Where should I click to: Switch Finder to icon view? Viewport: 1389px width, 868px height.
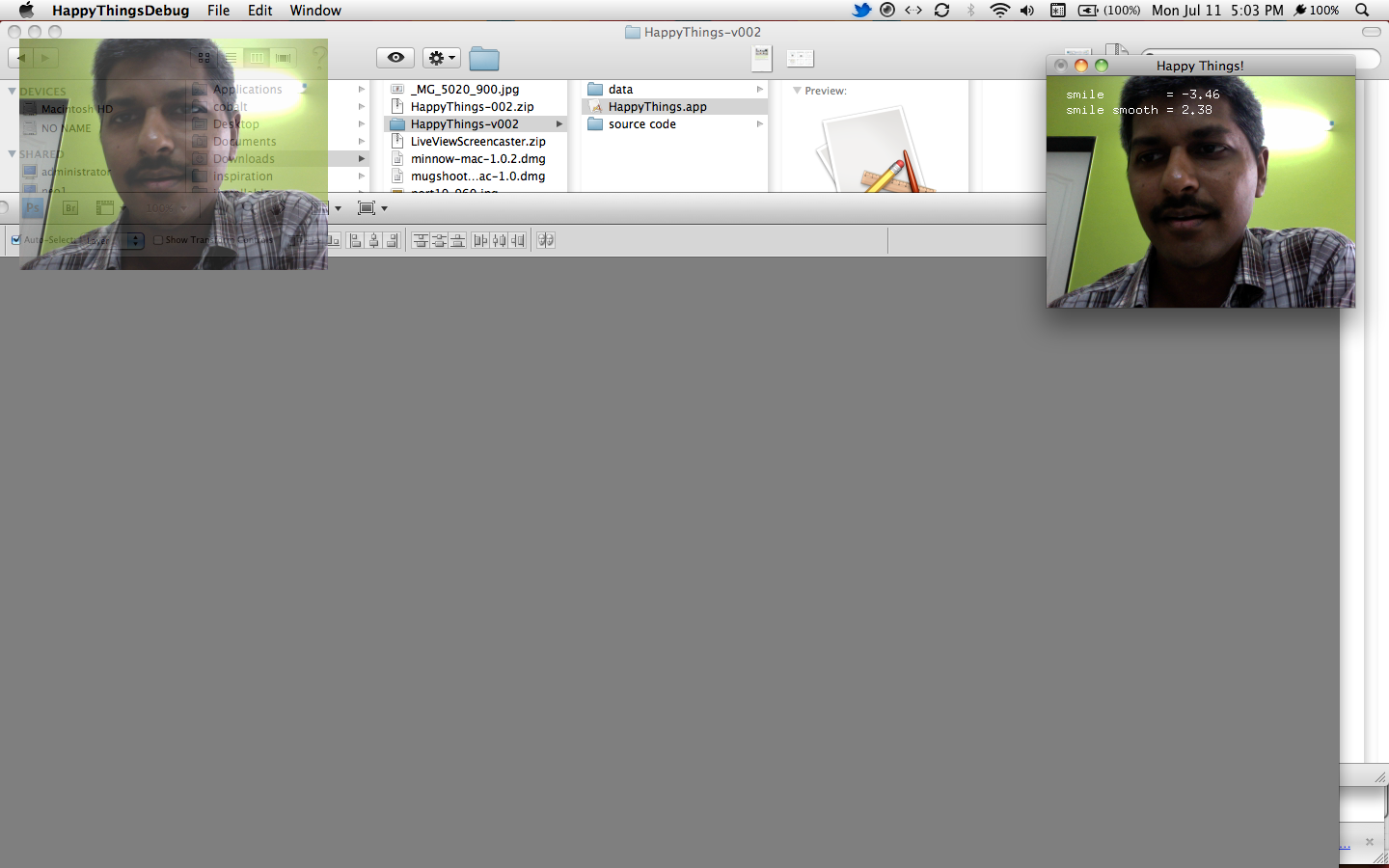click(x=204, y=58)
